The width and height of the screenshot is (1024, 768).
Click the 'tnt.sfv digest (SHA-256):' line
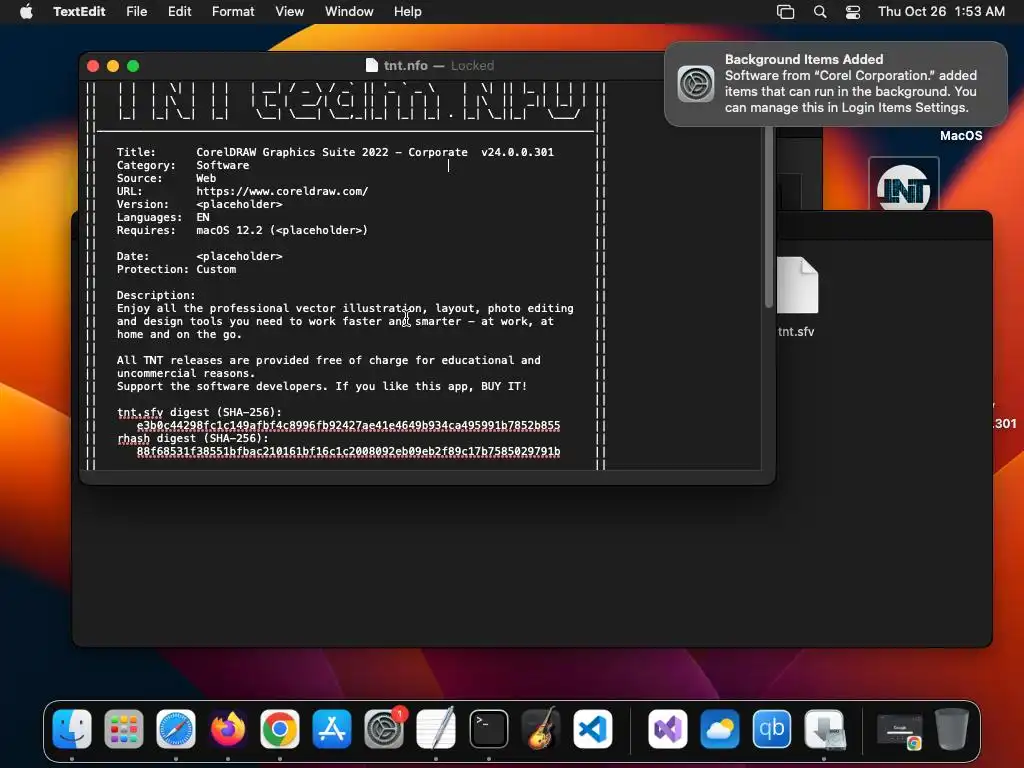(x=199, y=412)
